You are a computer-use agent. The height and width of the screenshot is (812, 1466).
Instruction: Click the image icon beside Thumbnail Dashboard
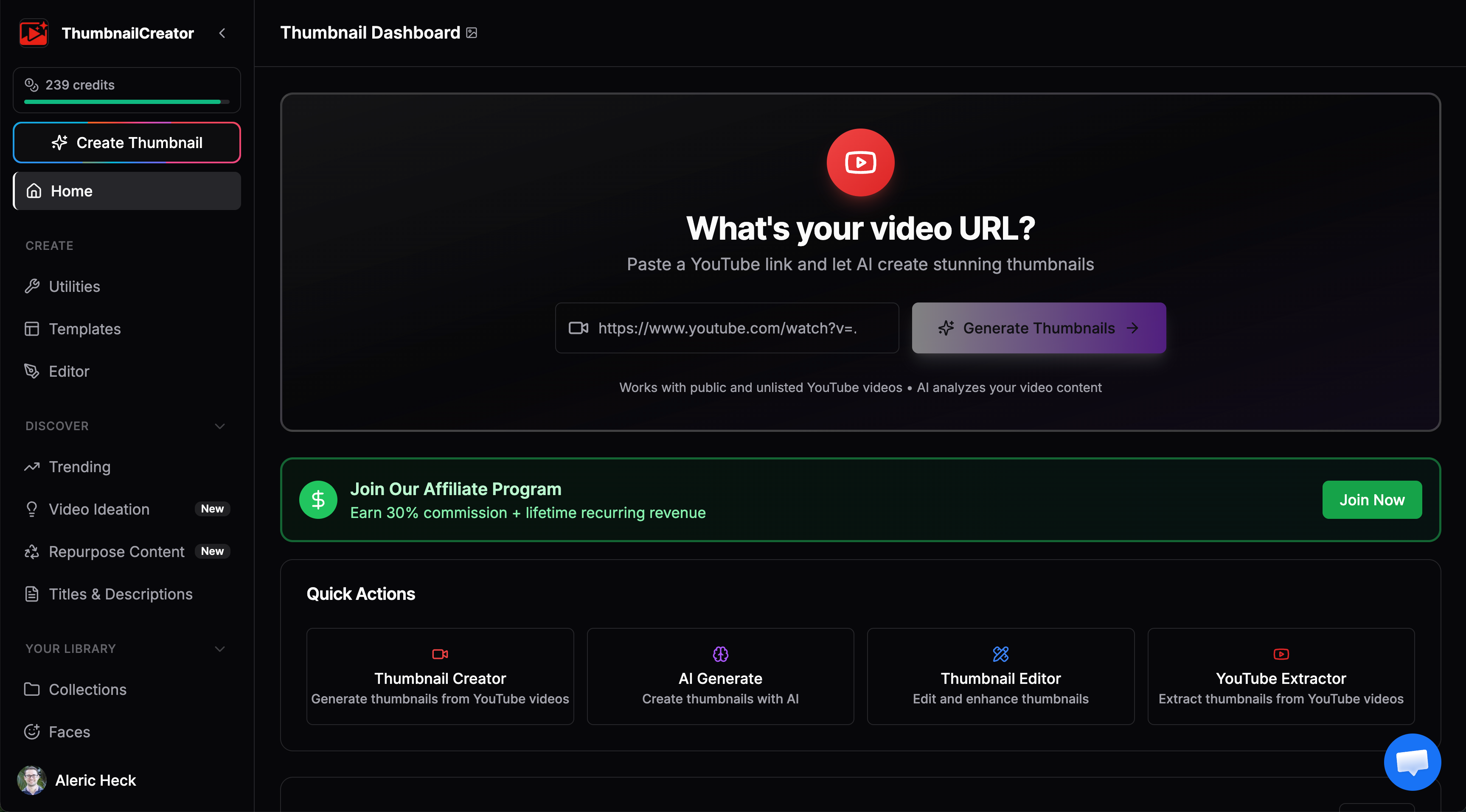click(x=472, y=33)
